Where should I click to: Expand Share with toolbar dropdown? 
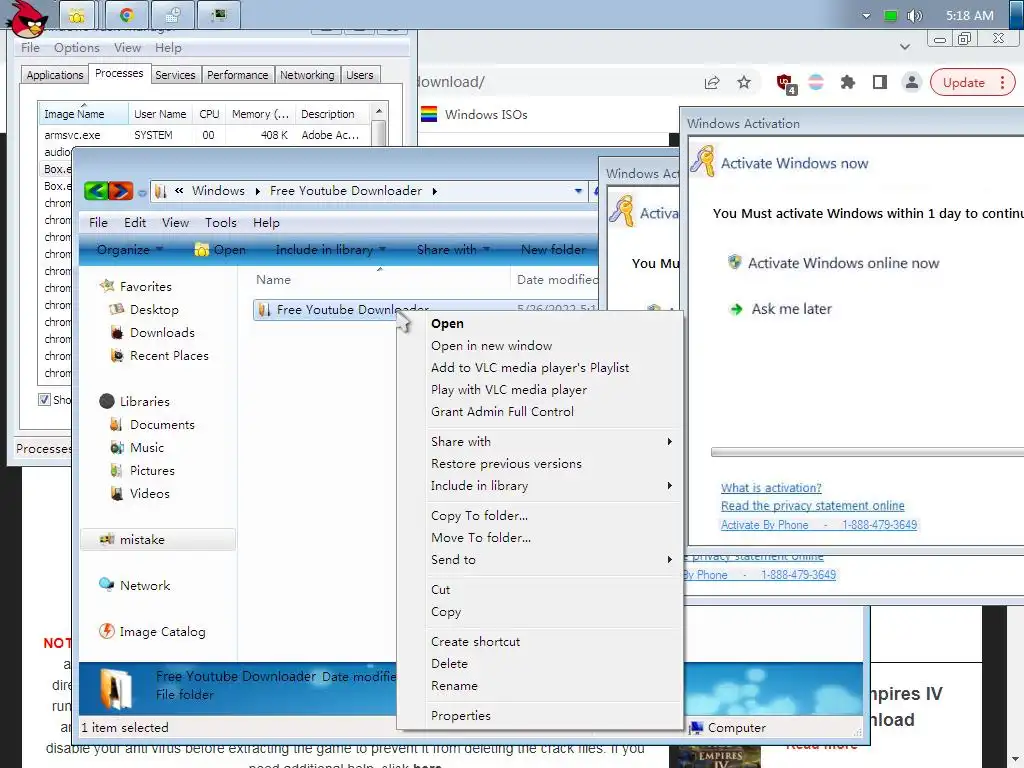453,249
